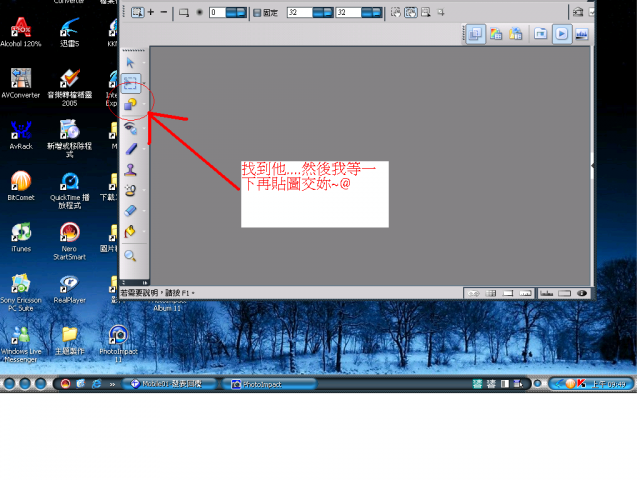Open the selection shape dropdown
Viewport: 640px width, 480px height.
(184, 13)
